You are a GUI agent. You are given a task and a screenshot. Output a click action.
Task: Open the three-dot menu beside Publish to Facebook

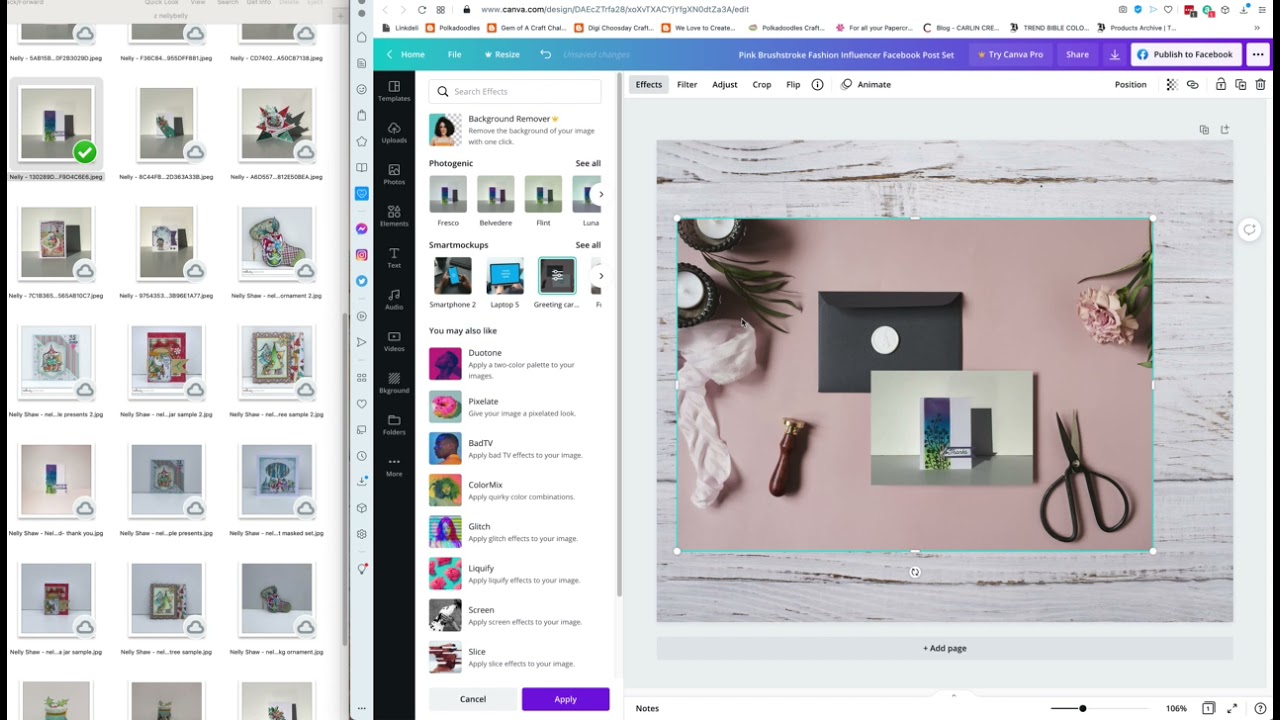[1256, 54]
